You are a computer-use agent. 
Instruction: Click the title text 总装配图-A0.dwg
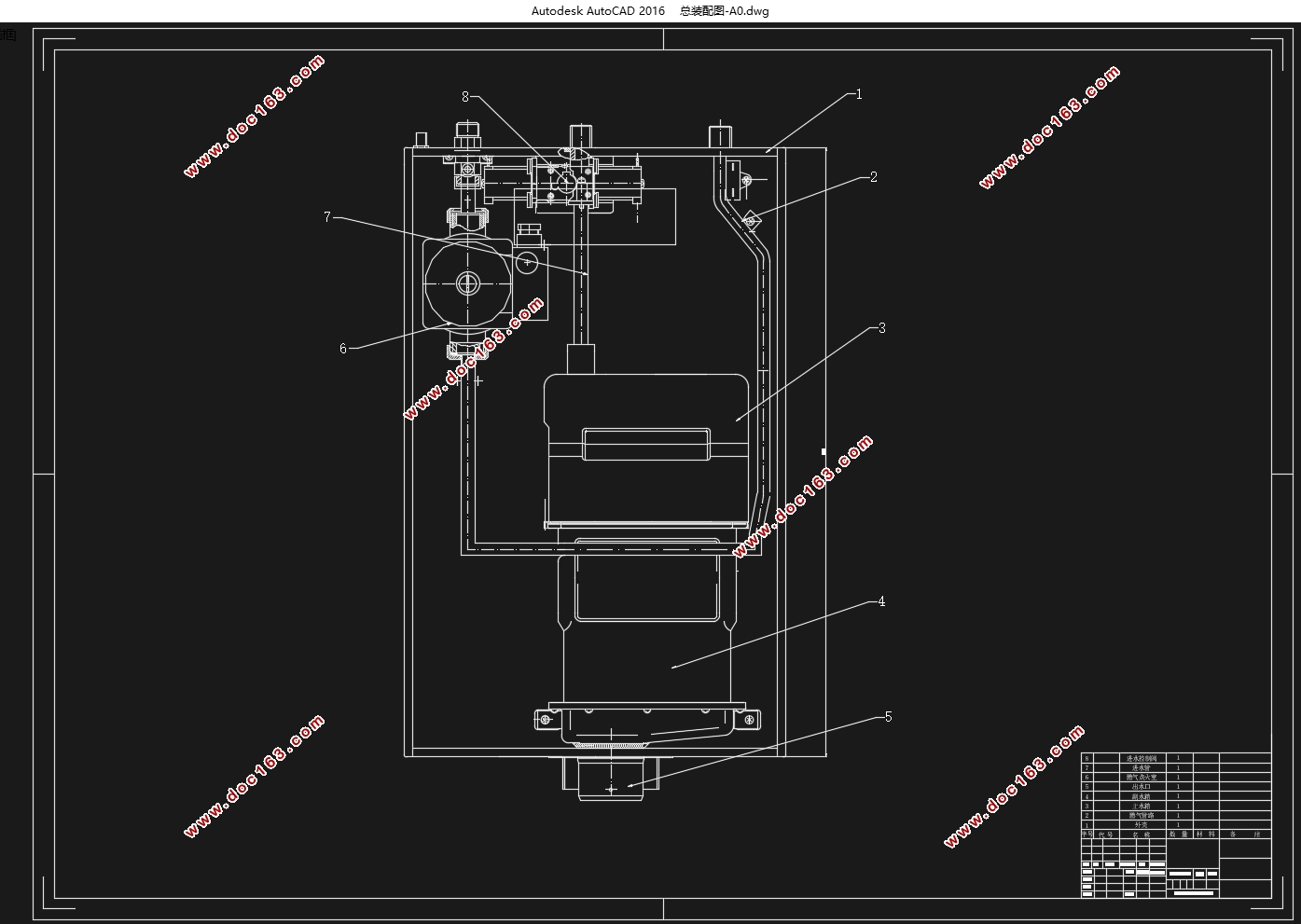725,11
